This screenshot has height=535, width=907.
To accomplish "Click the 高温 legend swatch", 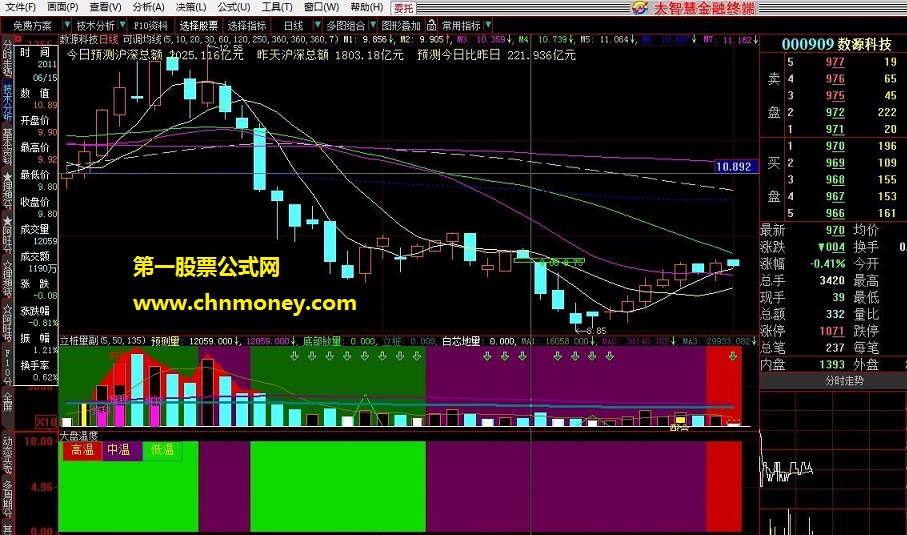I will tap(82, 450).
